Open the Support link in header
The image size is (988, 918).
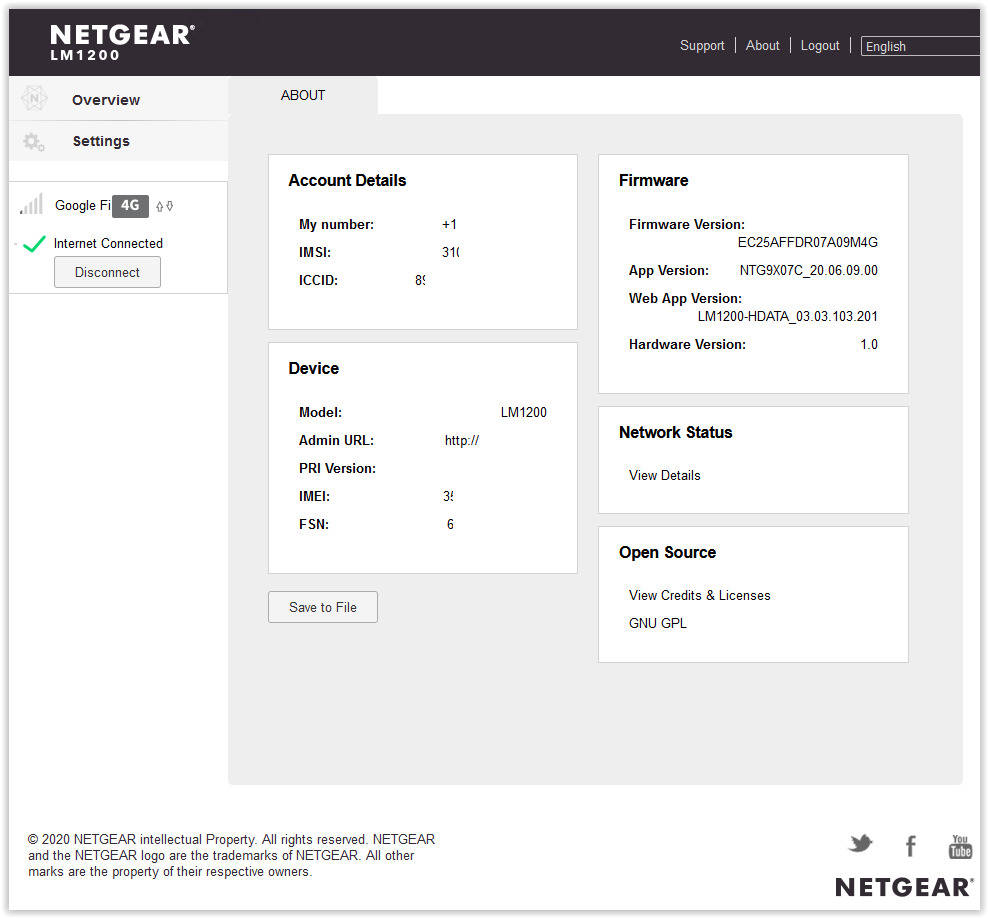click(702, 45)
